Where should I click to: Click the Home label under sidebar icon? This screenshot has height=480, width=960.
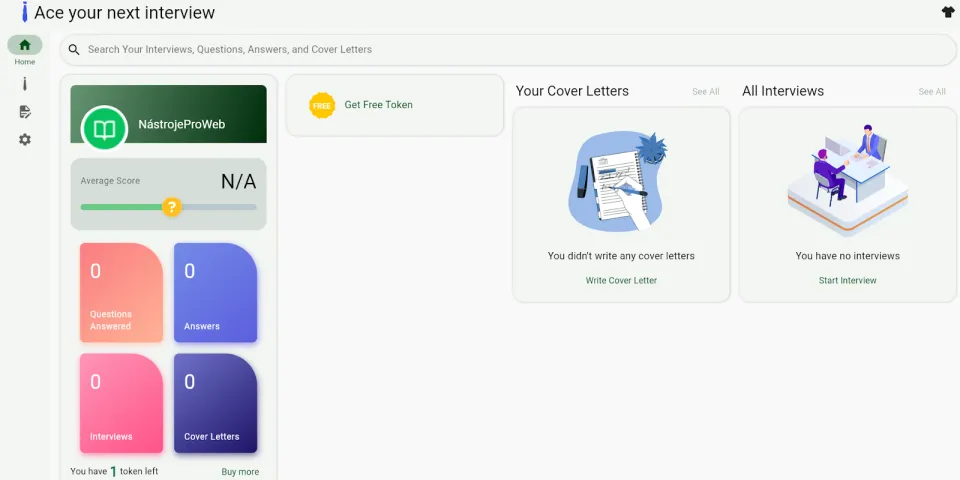[24, 62]
